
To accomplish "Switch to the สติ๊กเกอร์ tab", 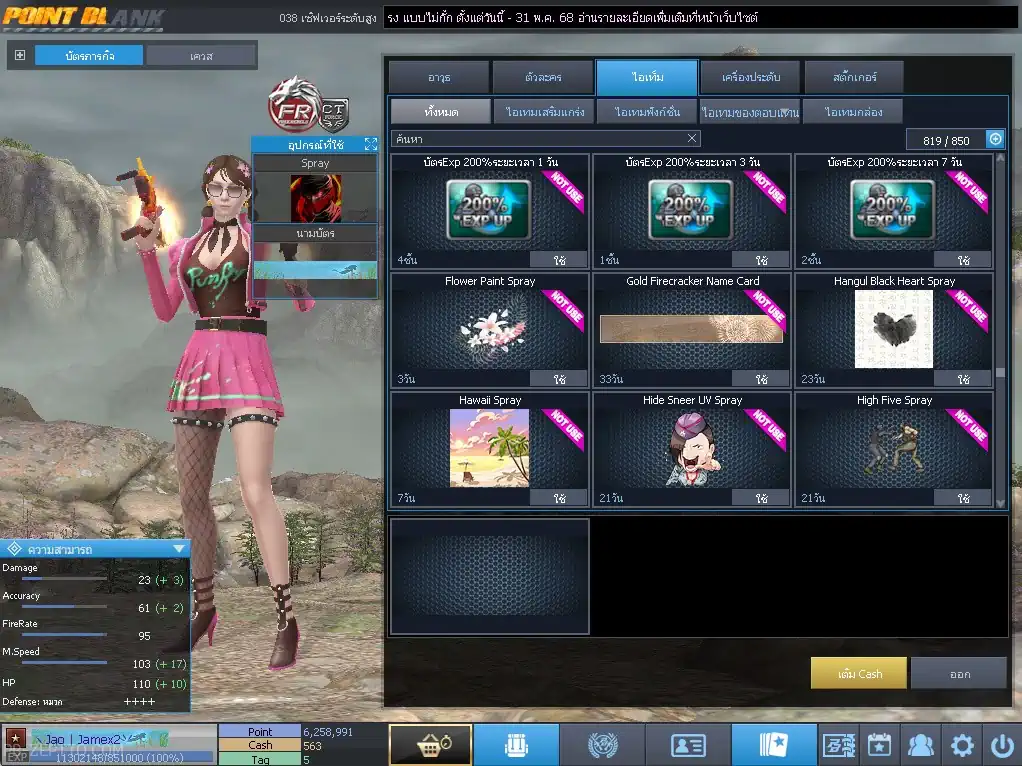I will click(854, 77).
